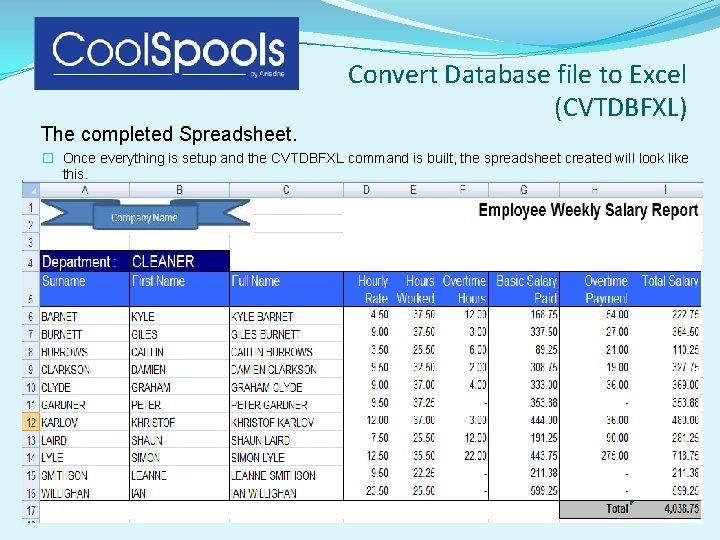Screen dimensions: 720x540
Task: Select the KYLE BARNET full name cell
Action: tap(286, 316)
